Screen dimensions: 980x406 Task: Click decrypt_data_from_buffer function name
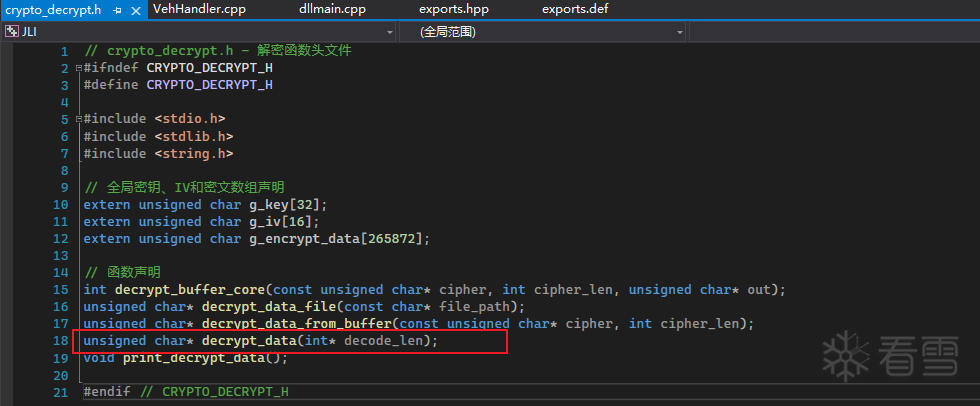[296, 324]
